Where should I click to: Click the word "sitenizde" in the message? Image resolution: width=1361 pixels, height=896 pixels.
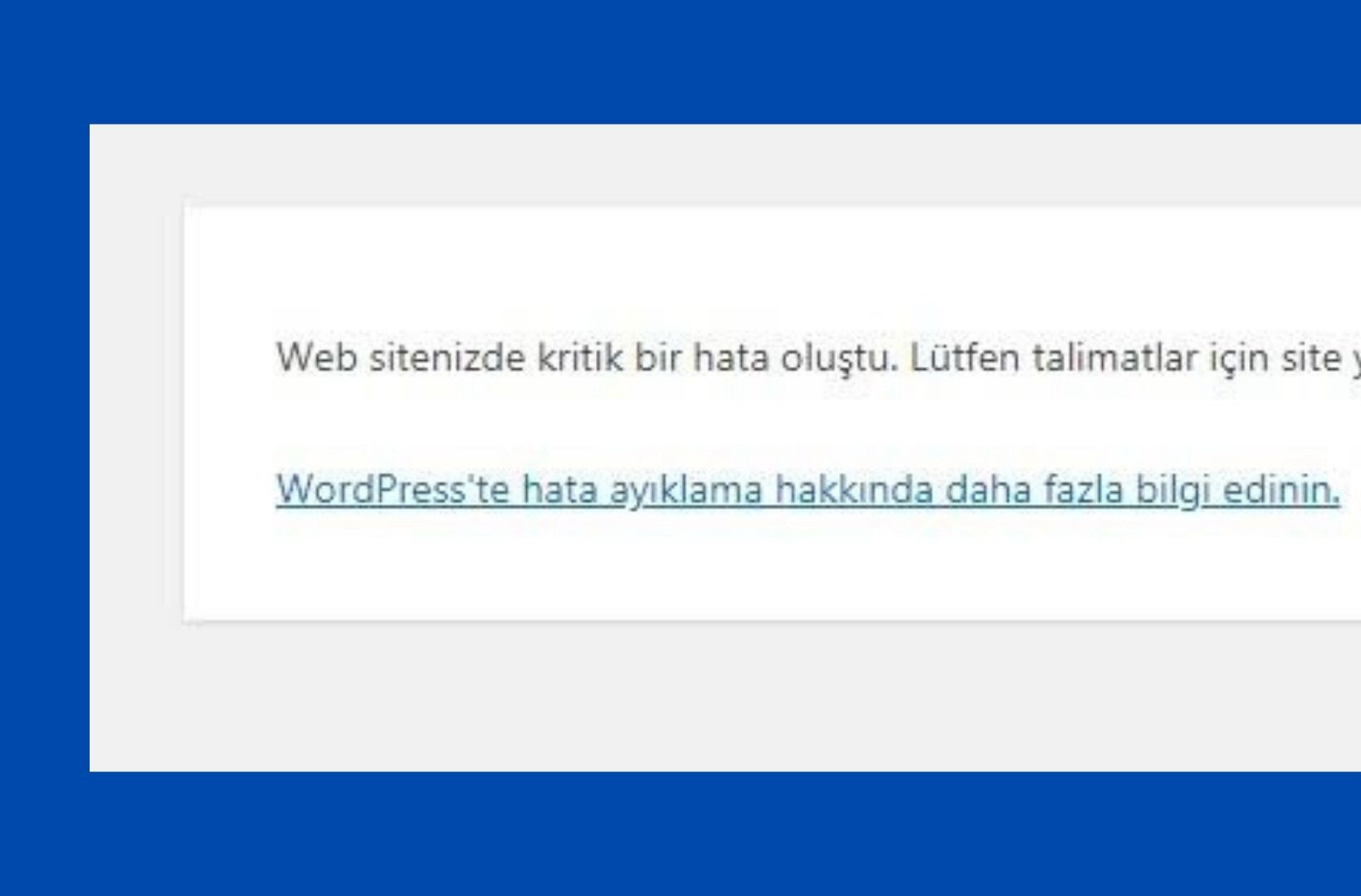(x=447, y=358)
